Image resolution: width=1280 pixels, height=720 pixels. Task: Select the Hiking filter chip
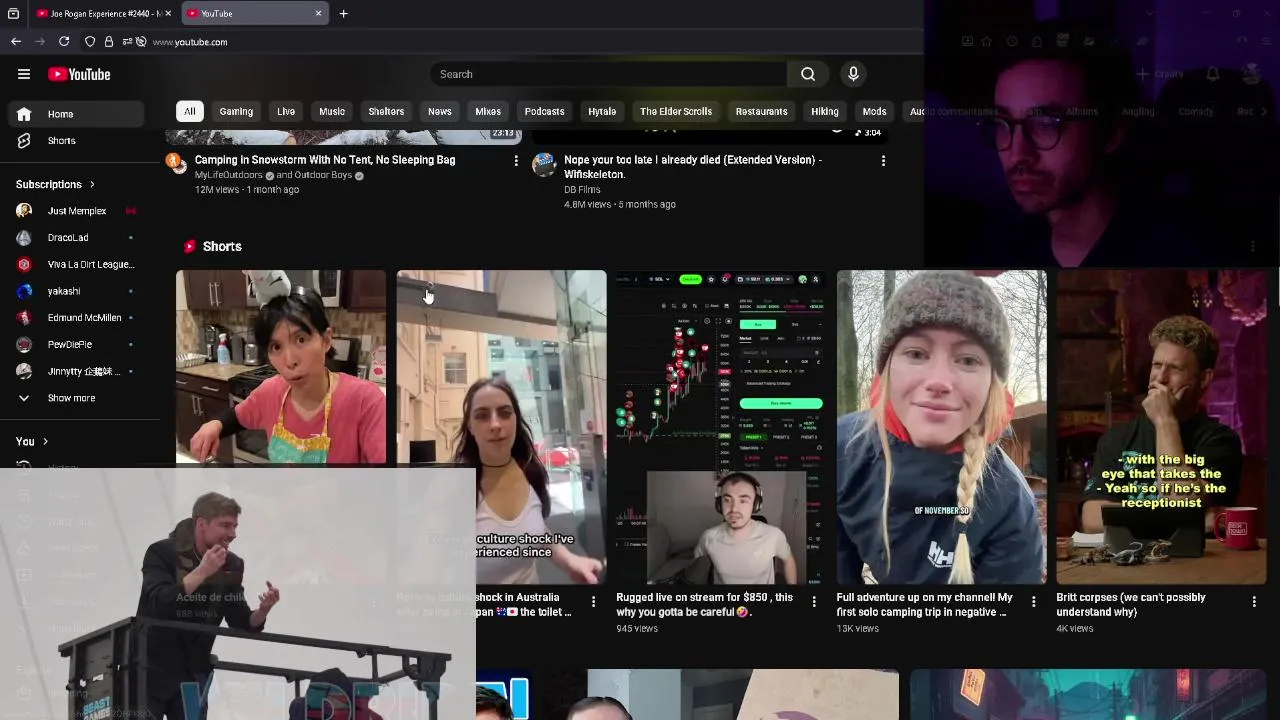click(825, 111)
